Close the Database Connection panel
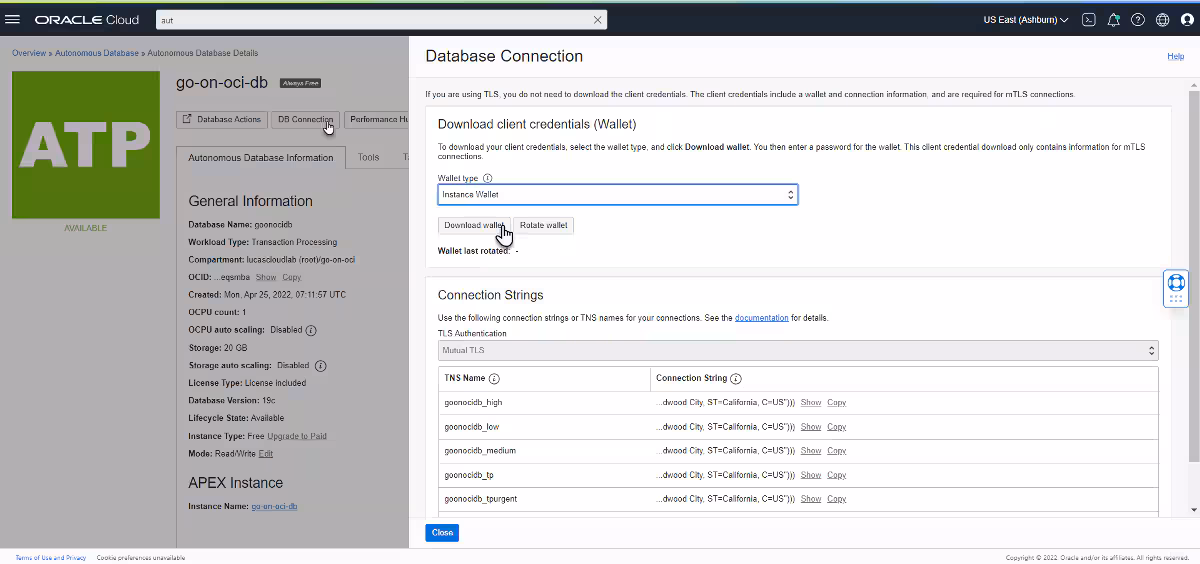 tap(442, 533)
